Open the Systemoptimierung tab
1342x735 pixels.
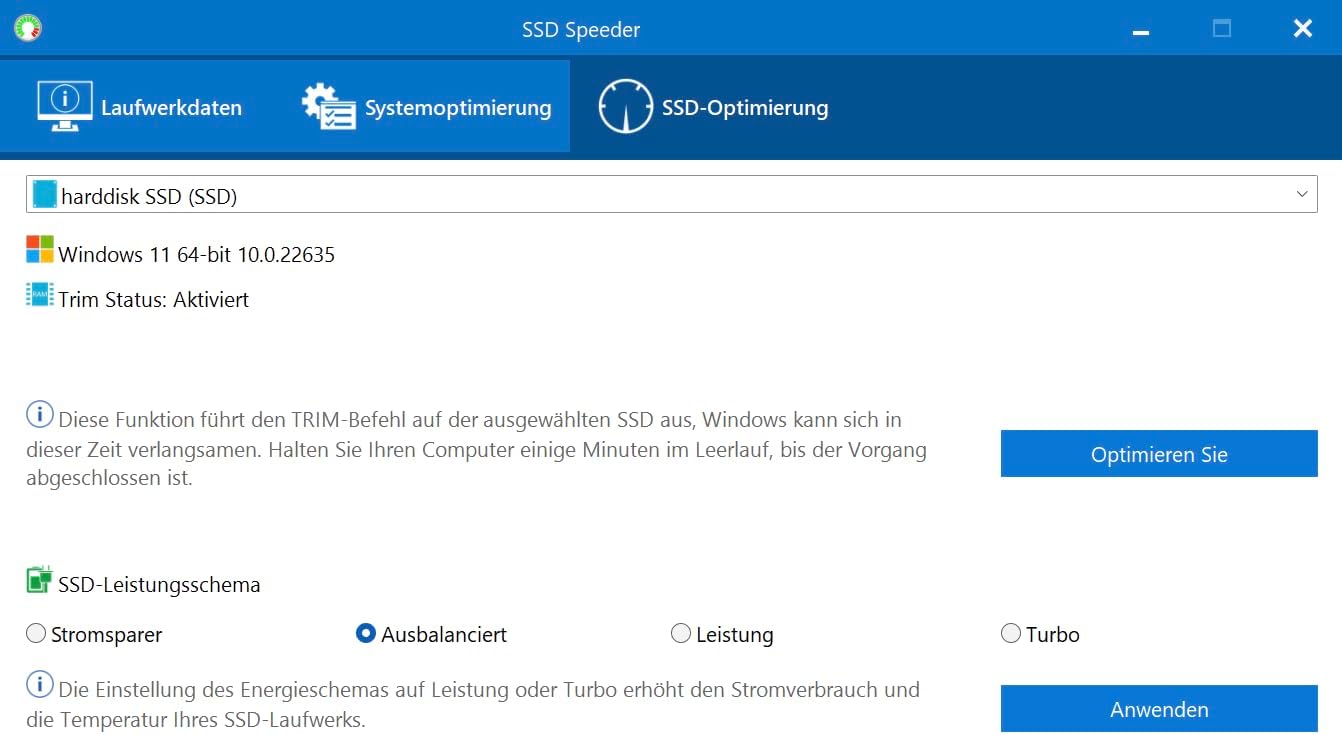point(426,106)
